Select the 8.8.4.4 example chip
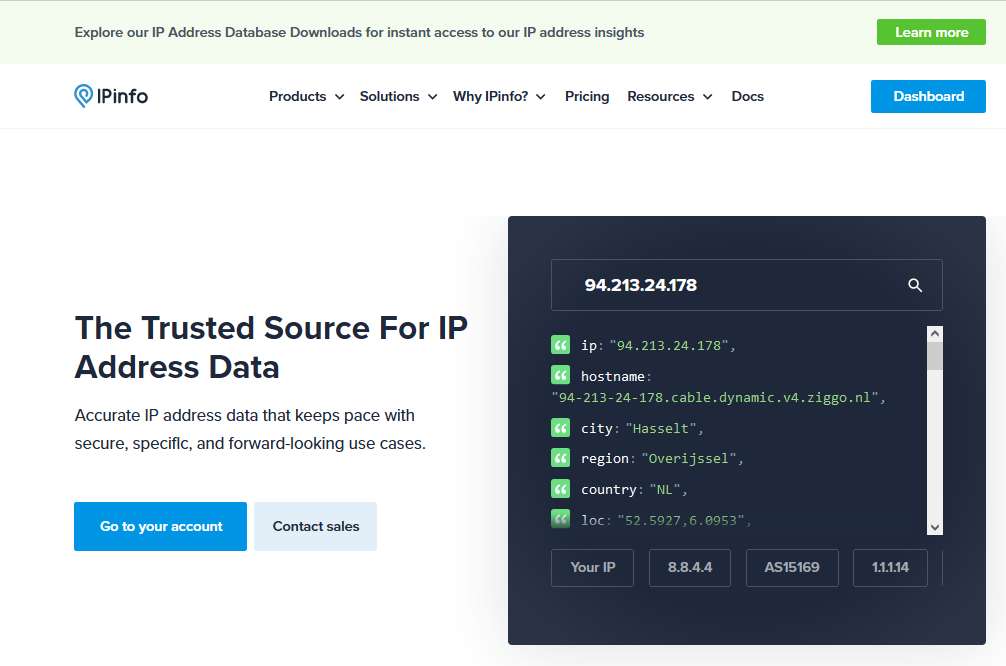The width and height of the screenshot is (1006, 666). [x=690, y=567]
